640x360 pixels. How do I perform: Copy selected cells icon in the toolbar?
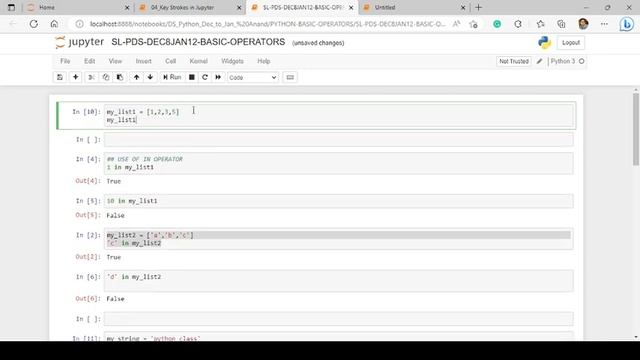coord(106,77)
